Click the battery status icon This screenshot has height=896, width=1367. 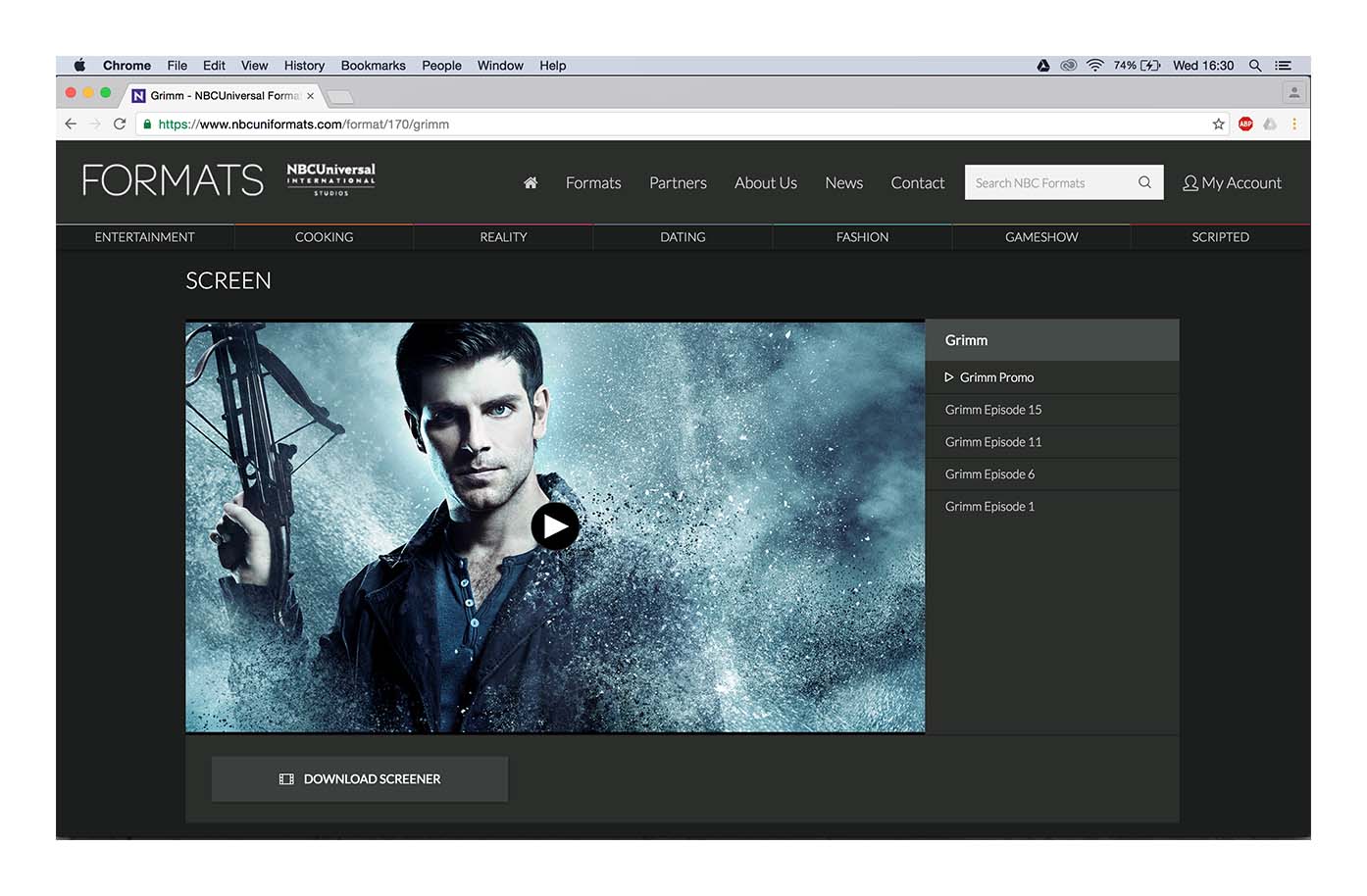[1150, 66]
